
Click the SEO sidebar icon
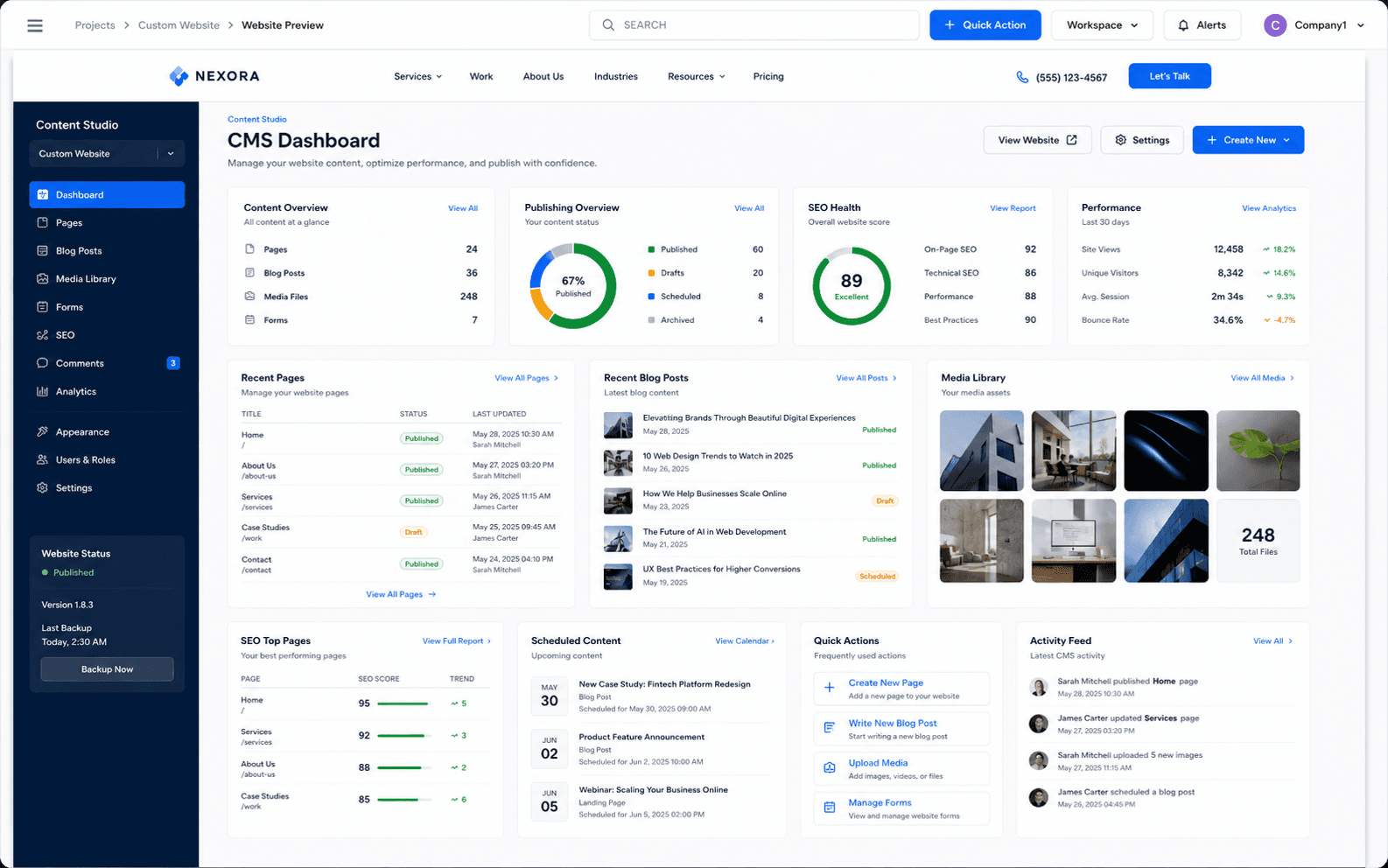42,335
